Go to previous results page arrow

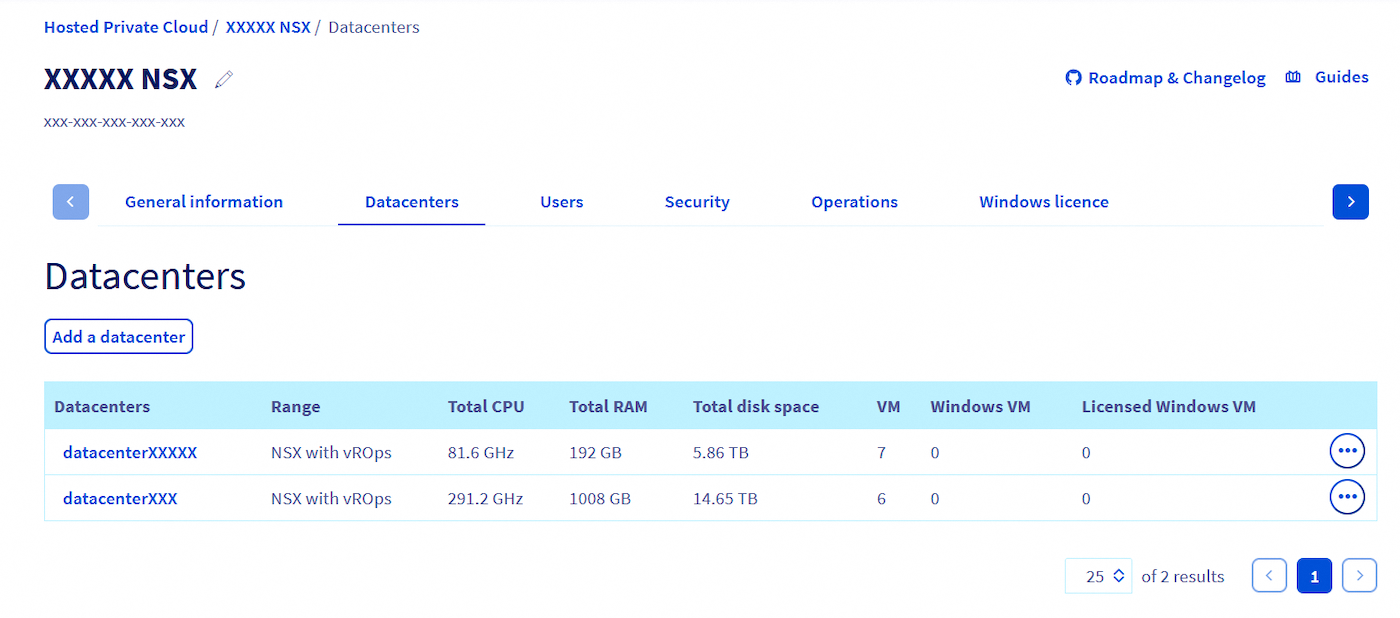(x=1269, y=576)
